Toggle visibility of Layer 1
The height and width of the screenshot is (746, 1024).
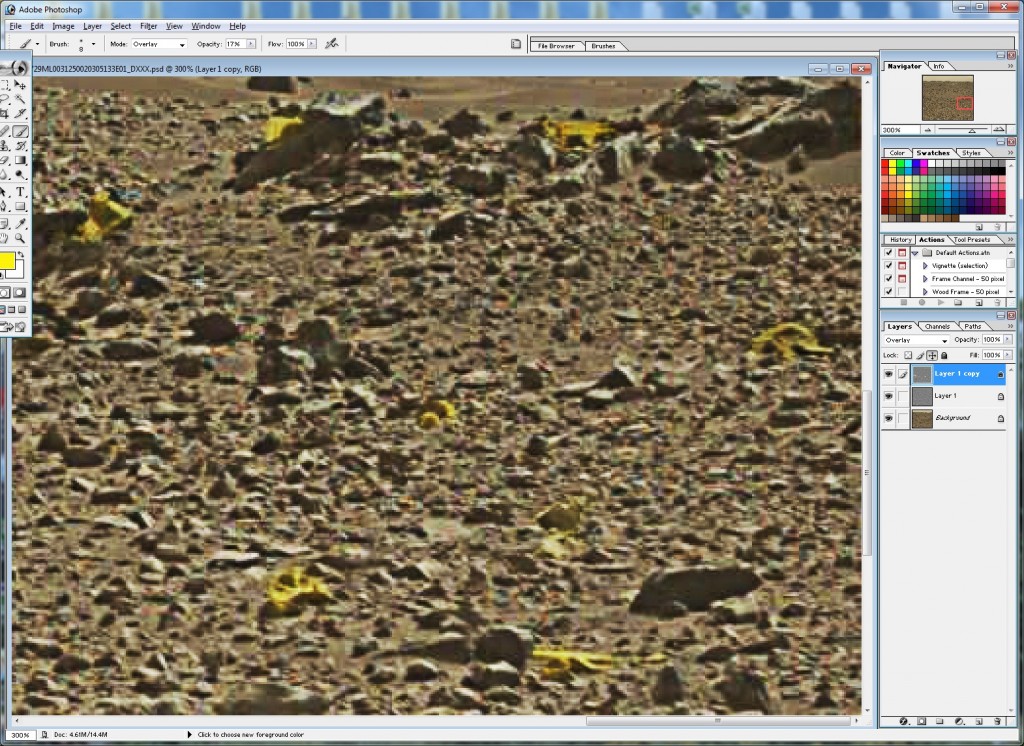[888, 396]
